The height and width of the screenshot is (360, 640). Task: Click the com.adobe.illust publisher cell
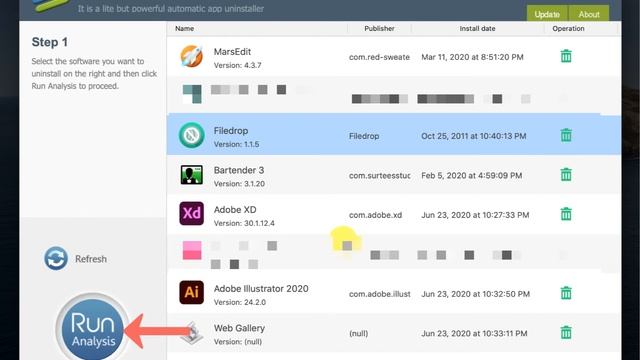tap(379, 294)
